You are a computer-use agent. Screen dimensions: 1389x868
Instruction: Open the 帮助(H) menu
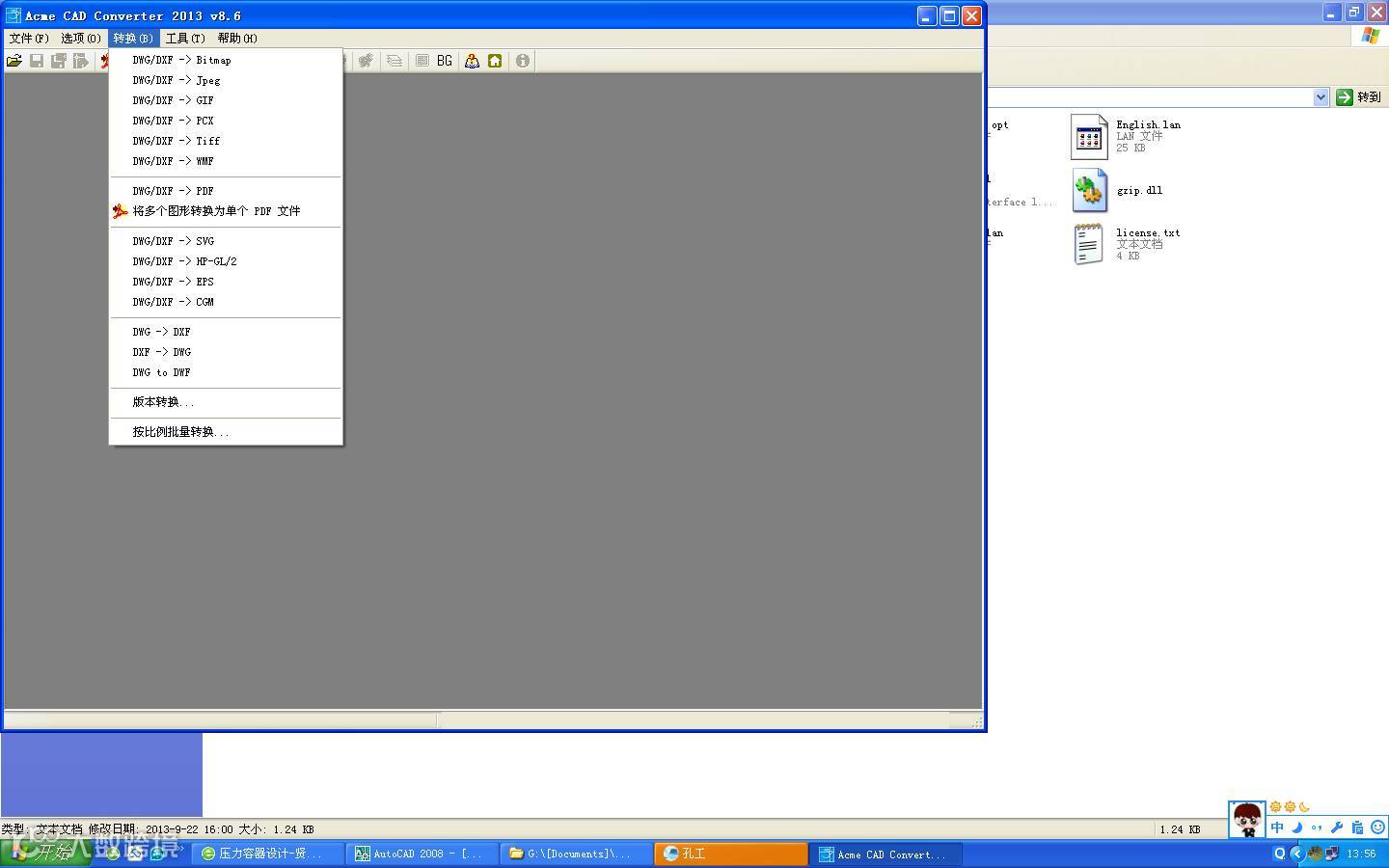pos(237,39)
